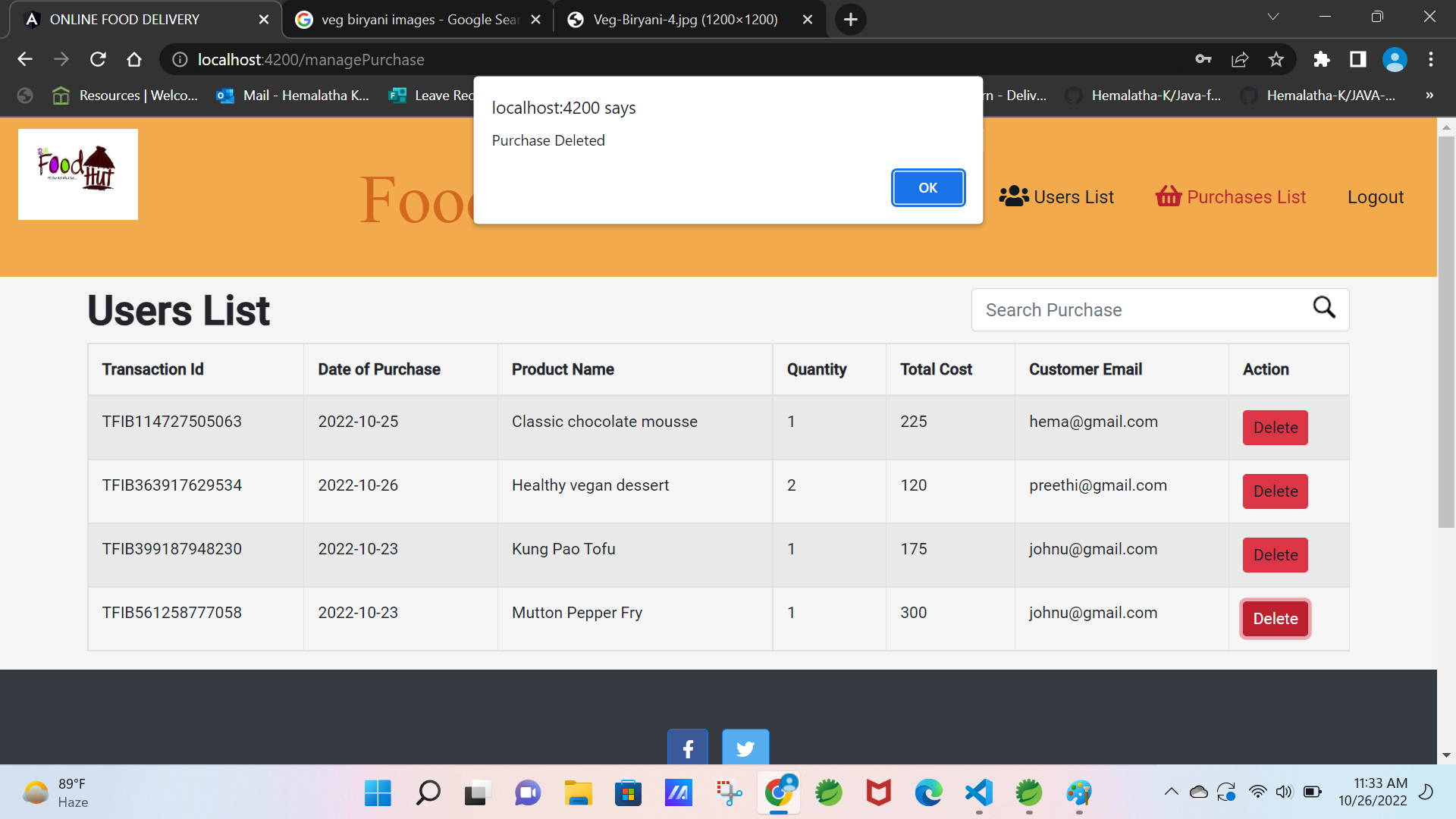Viewport: 1456px width, 819px height.
Task: Click the Food Hut logo image
Action: point(78,174)
